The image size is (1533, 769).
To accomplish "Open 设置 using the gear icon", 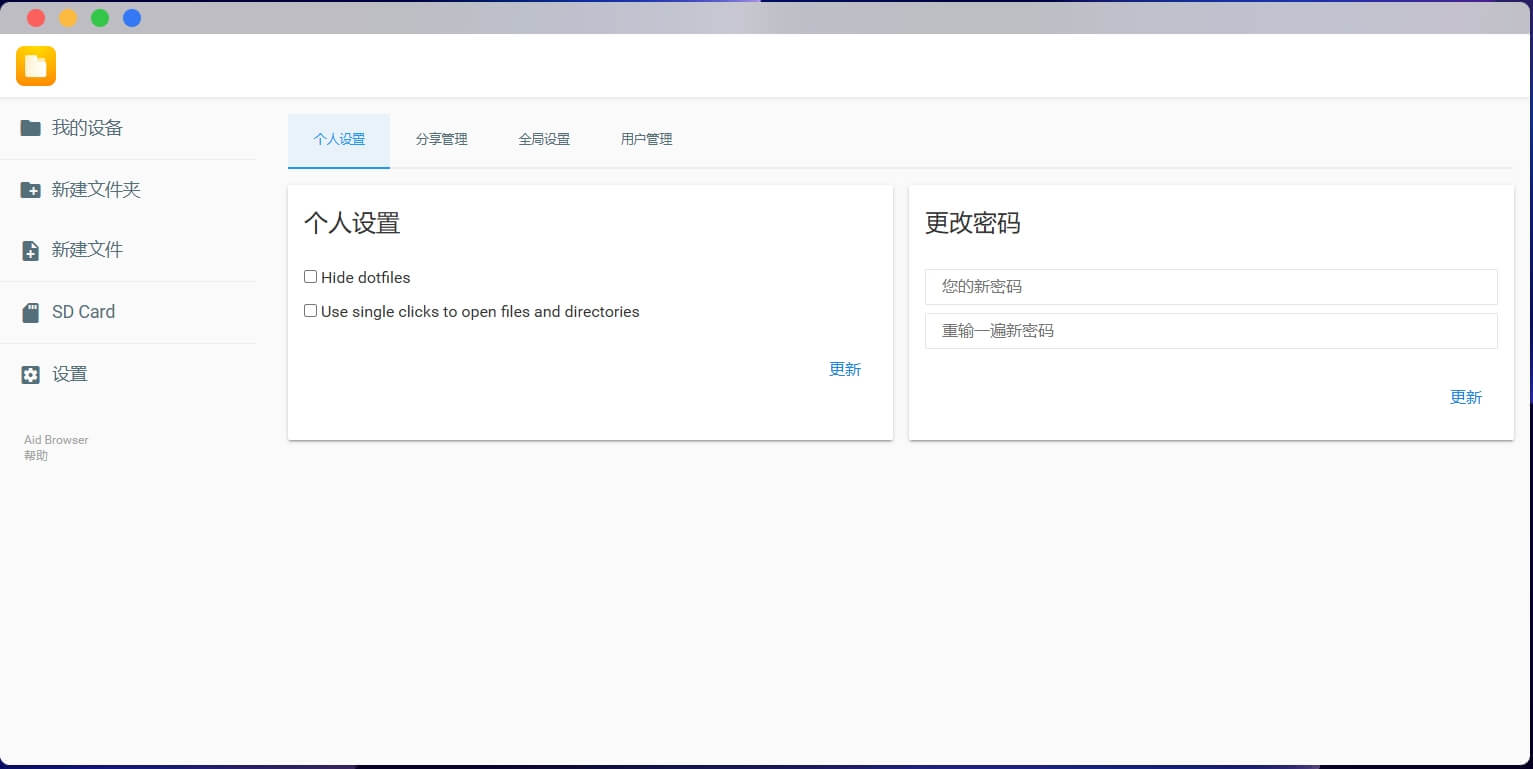I will pos(70,374).
